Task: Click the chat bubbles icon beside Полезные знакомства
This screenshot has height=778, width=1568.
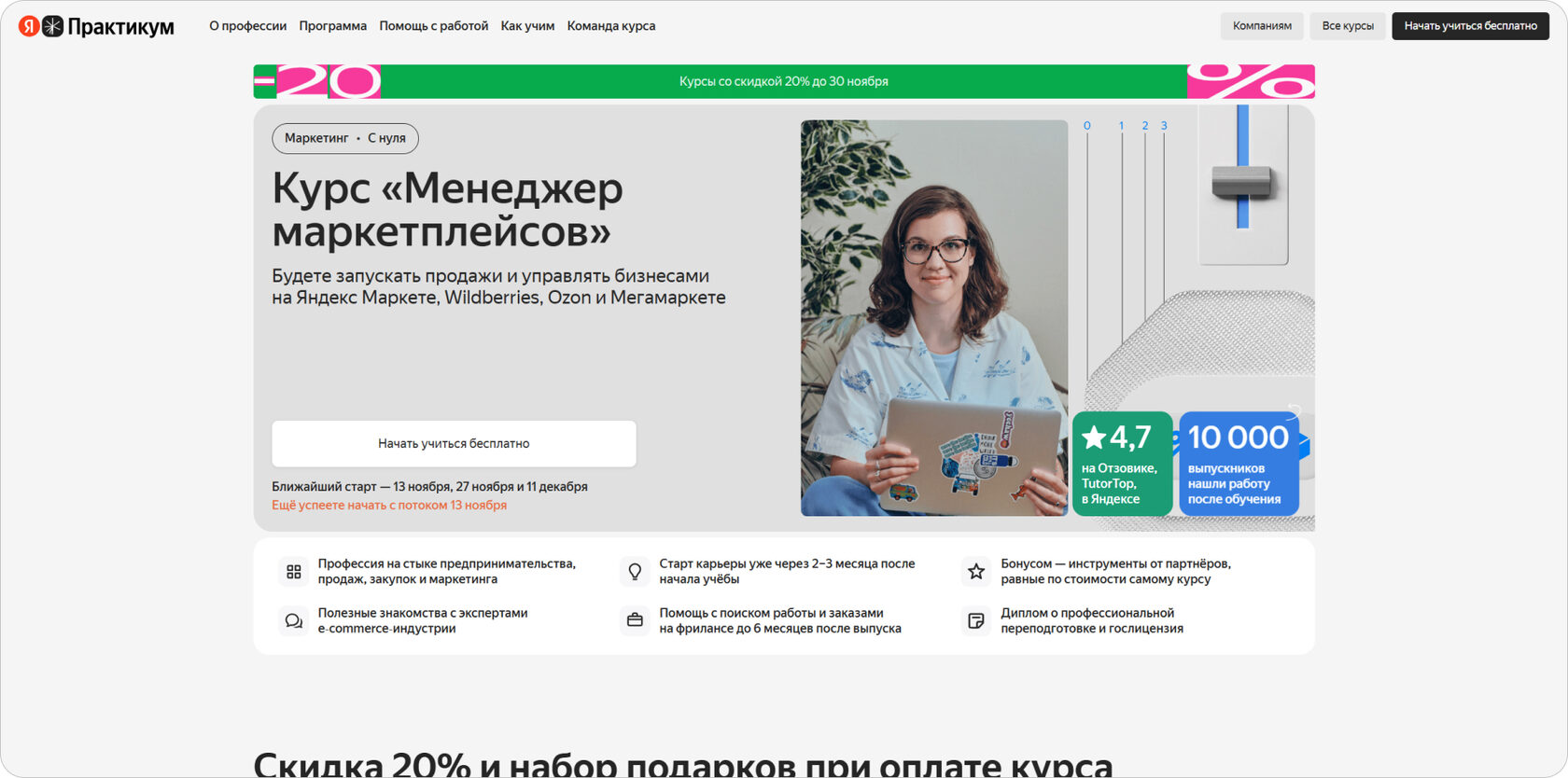Action: pos(294,620)
